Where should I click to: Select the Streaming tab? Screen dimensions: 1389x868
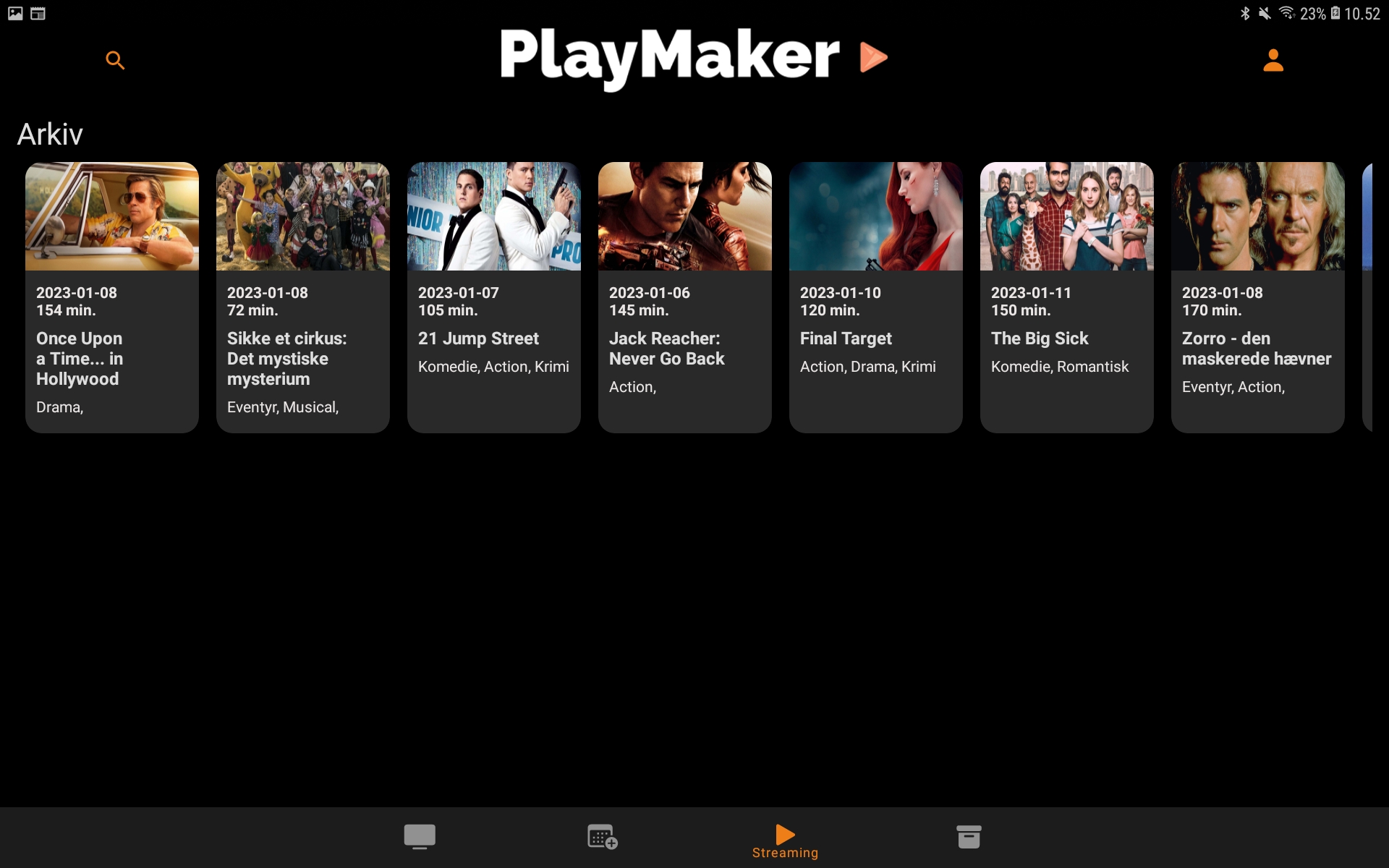coord(785,841)
